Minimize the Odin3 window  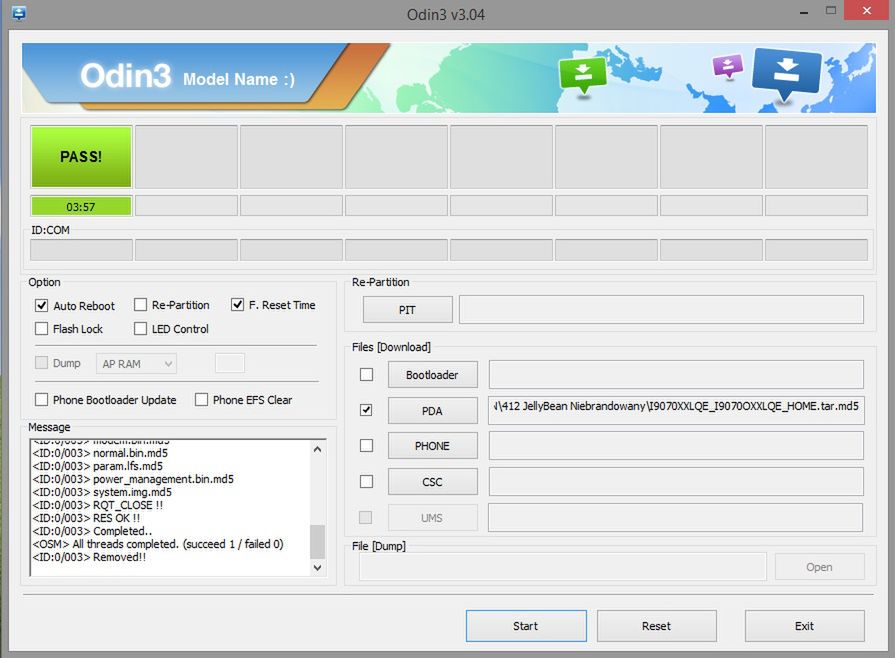pyautogui.click(x=804, y=12)
